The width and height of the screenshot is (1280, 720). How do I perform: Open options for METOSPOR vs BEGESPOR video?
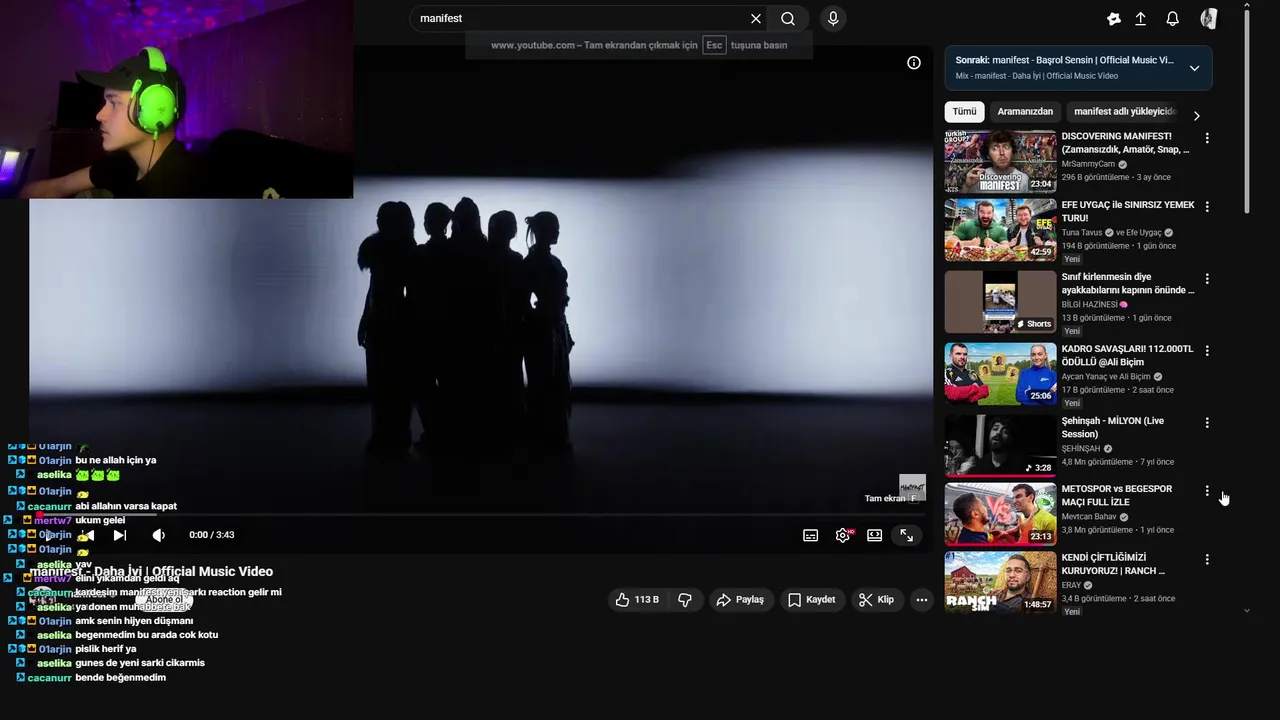tap(1207, 490)
